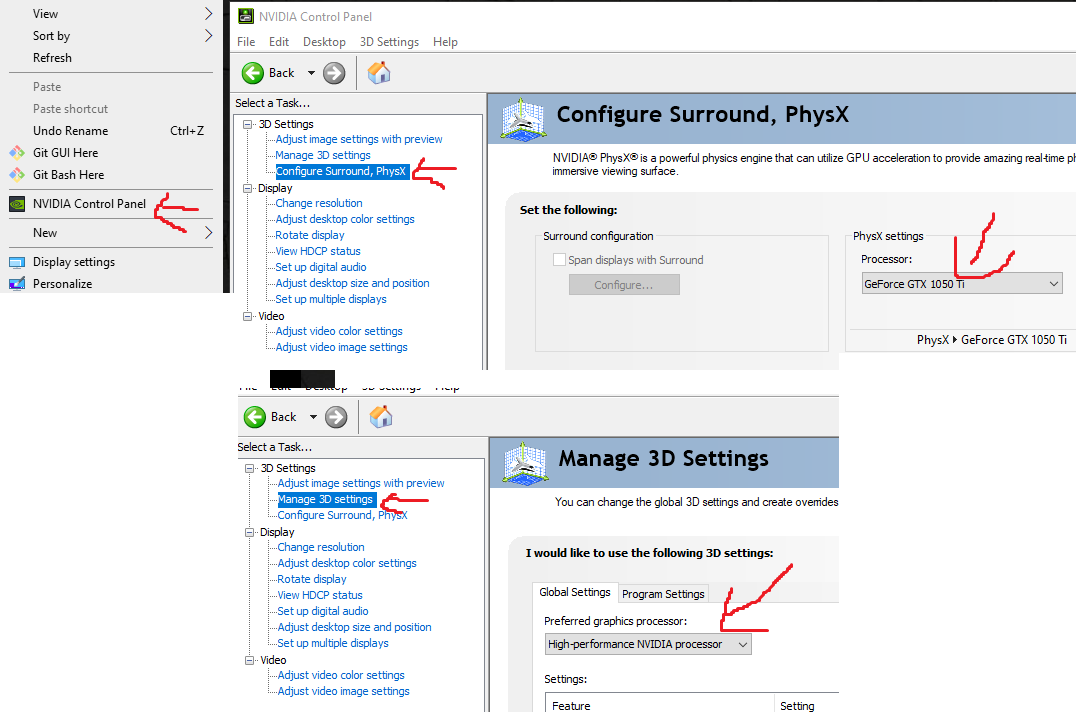Image resolution: width=1076 pixels, height=712 pixels.
Task: Click the Git GUI Here icon in context menu
Action: pos(17,152)
